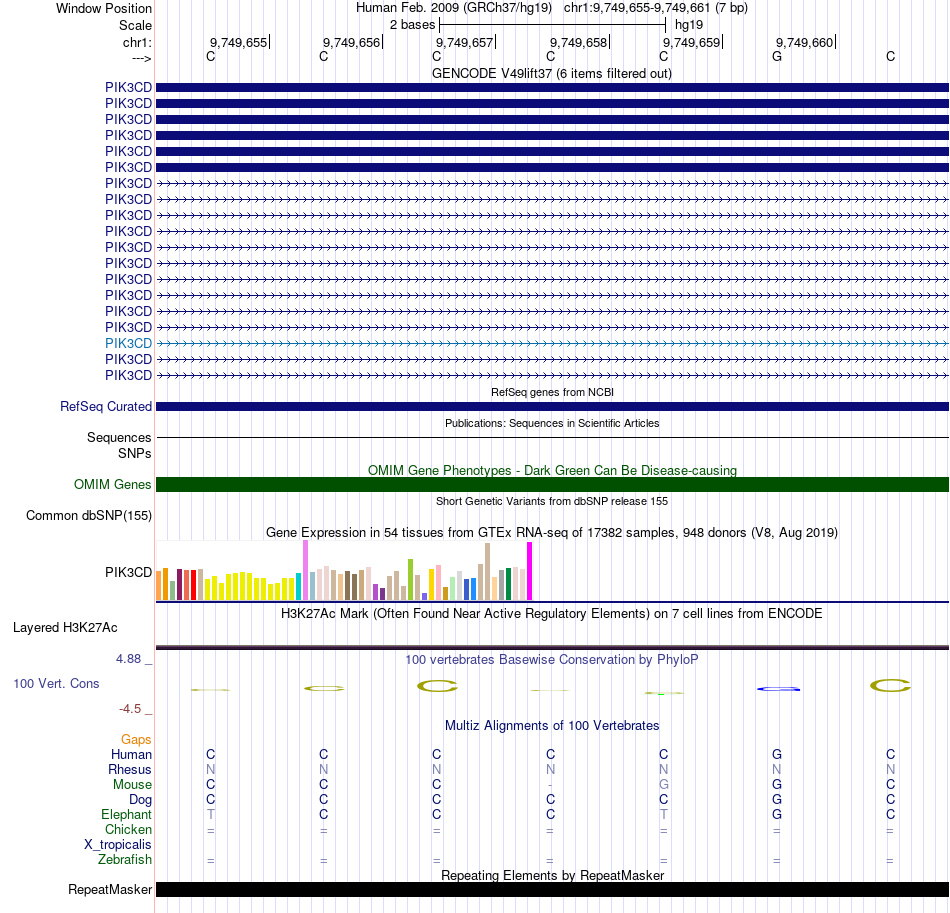
Task: Click the 100 Vert. Cons label
Action: pos(56,683)
